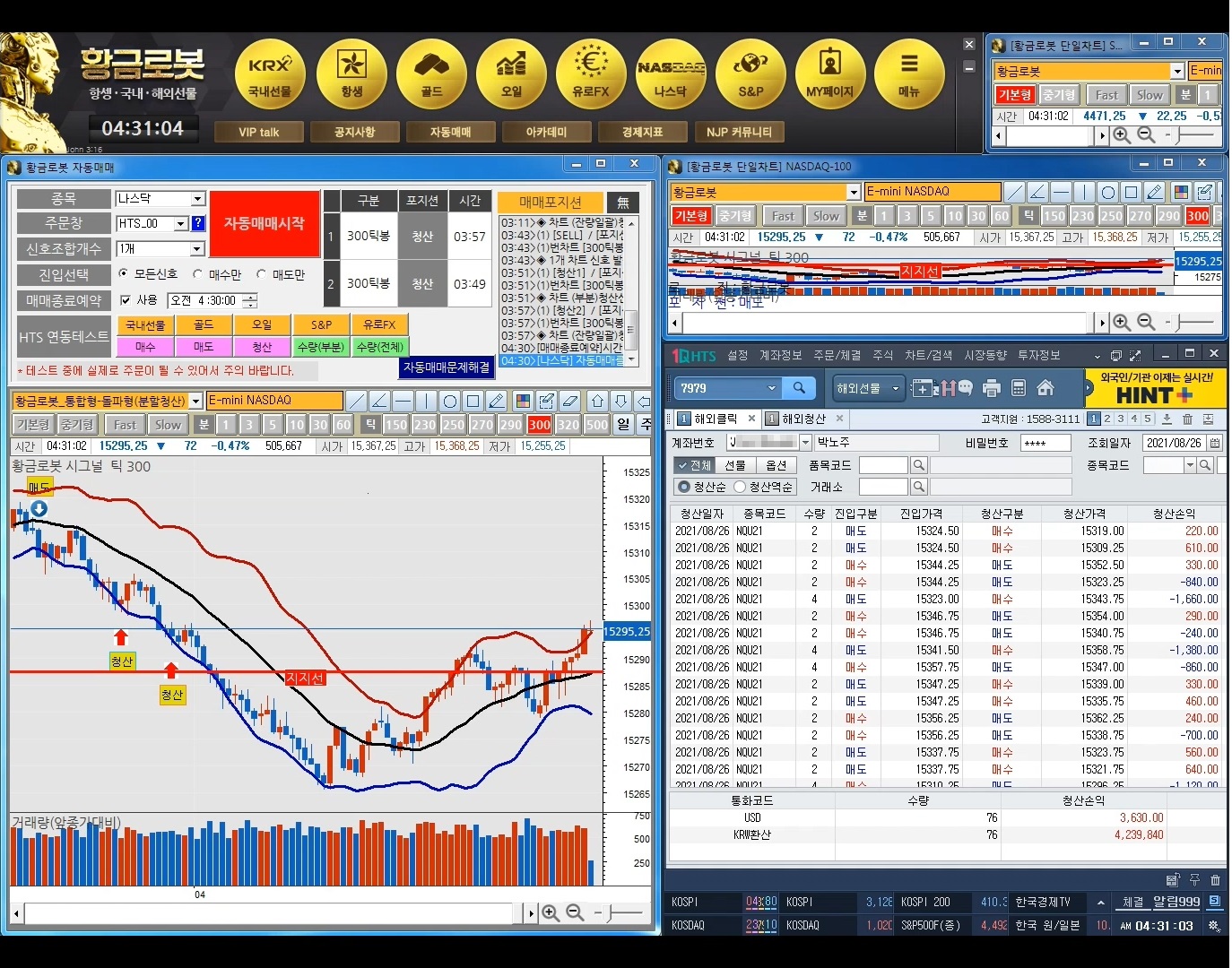
Task: Click the VIP talk button
Action: pos(258,132)
